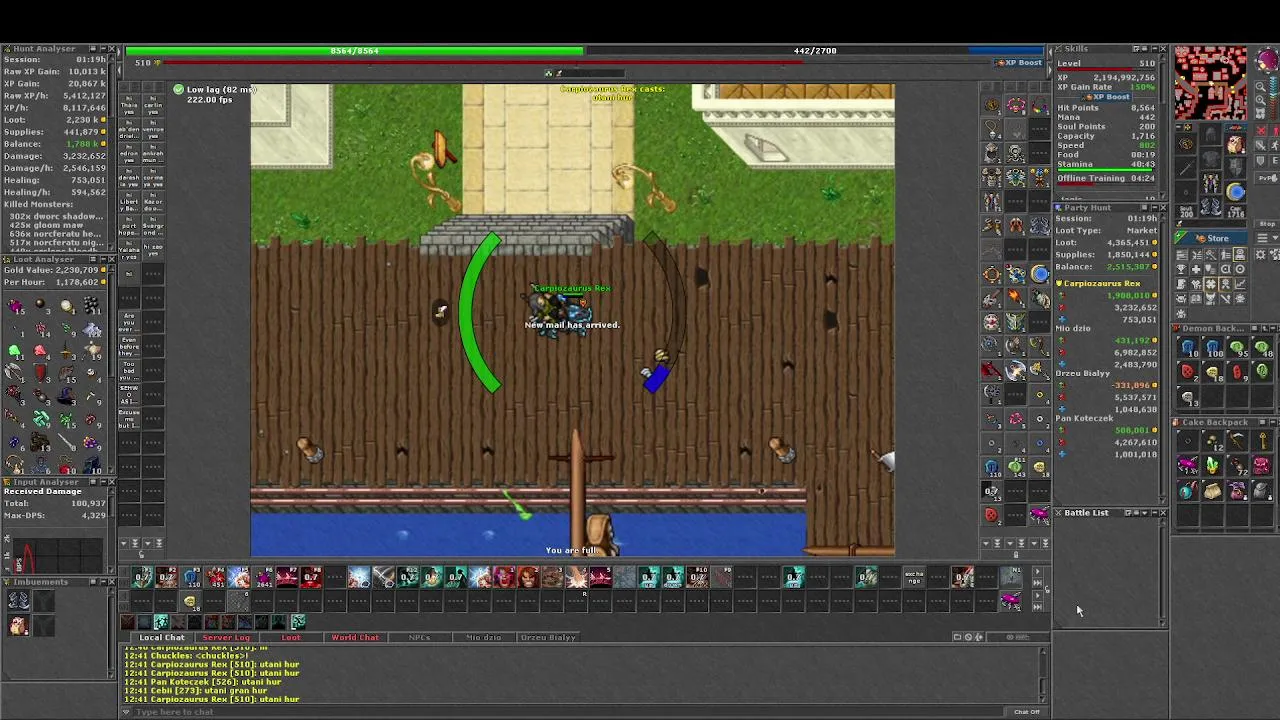Viewport: 1280px width, 720px height.
Task: Click Demon Backpack item with count 13
Action: 1187,396
